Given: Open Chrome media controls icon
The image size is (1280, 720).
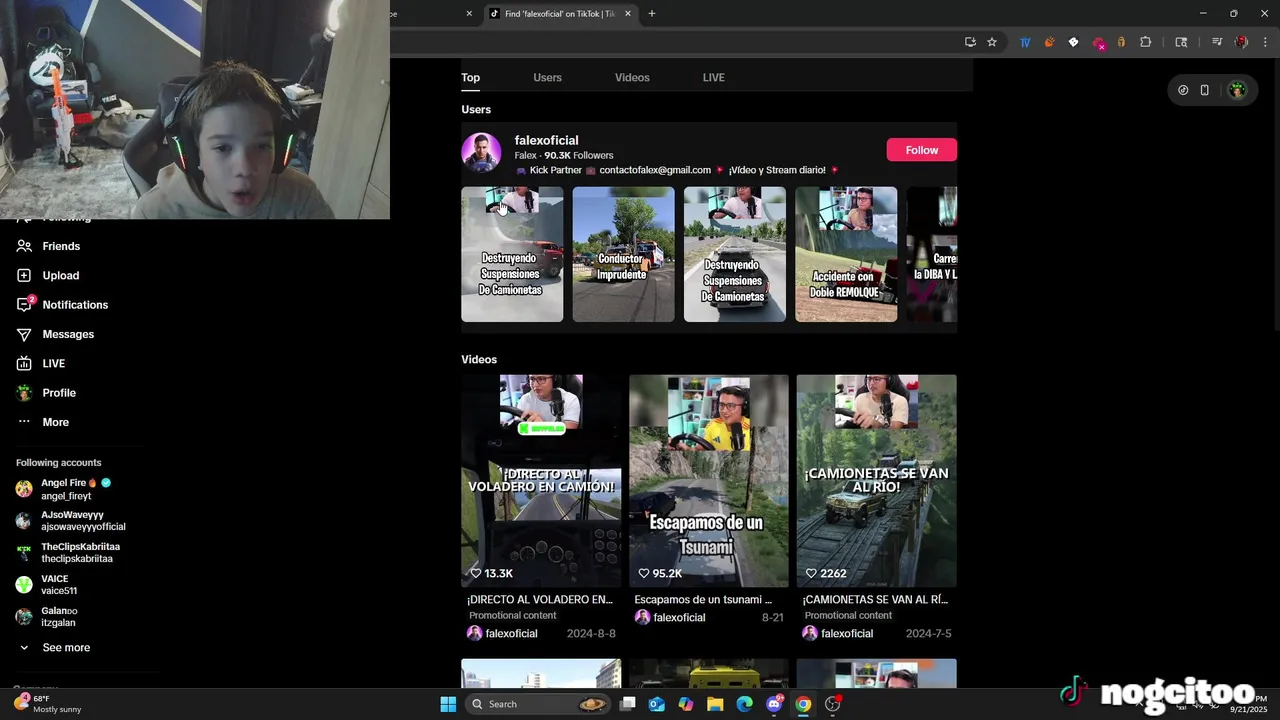Looking at the screenshot, I should coord(1217,42).
